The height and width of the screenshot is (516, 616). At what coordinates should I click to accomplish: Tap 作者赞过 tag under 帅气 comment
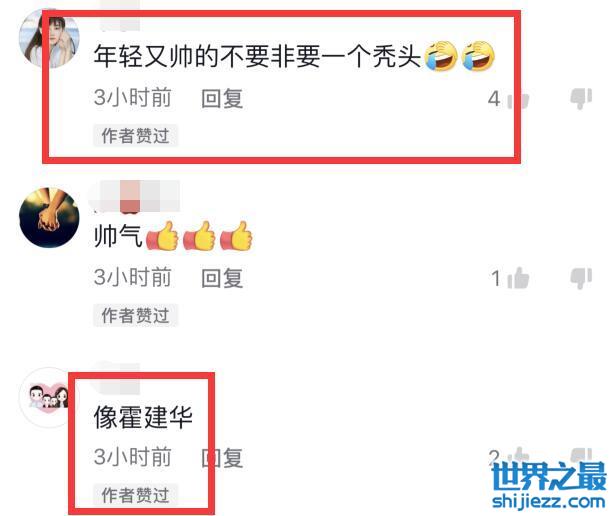tap(136, 315)
